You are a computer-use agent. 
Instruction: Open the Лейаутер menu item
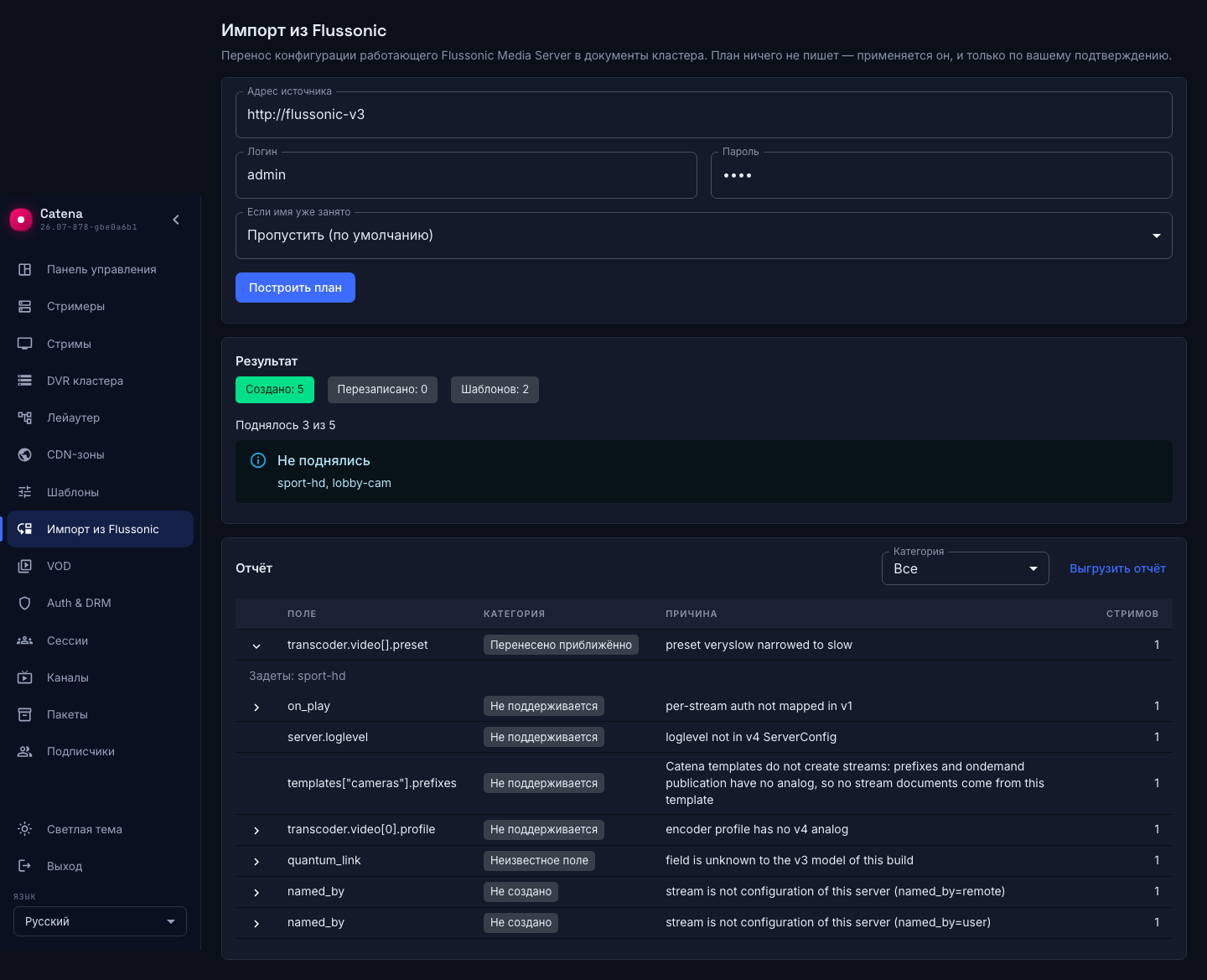point(101,417)
